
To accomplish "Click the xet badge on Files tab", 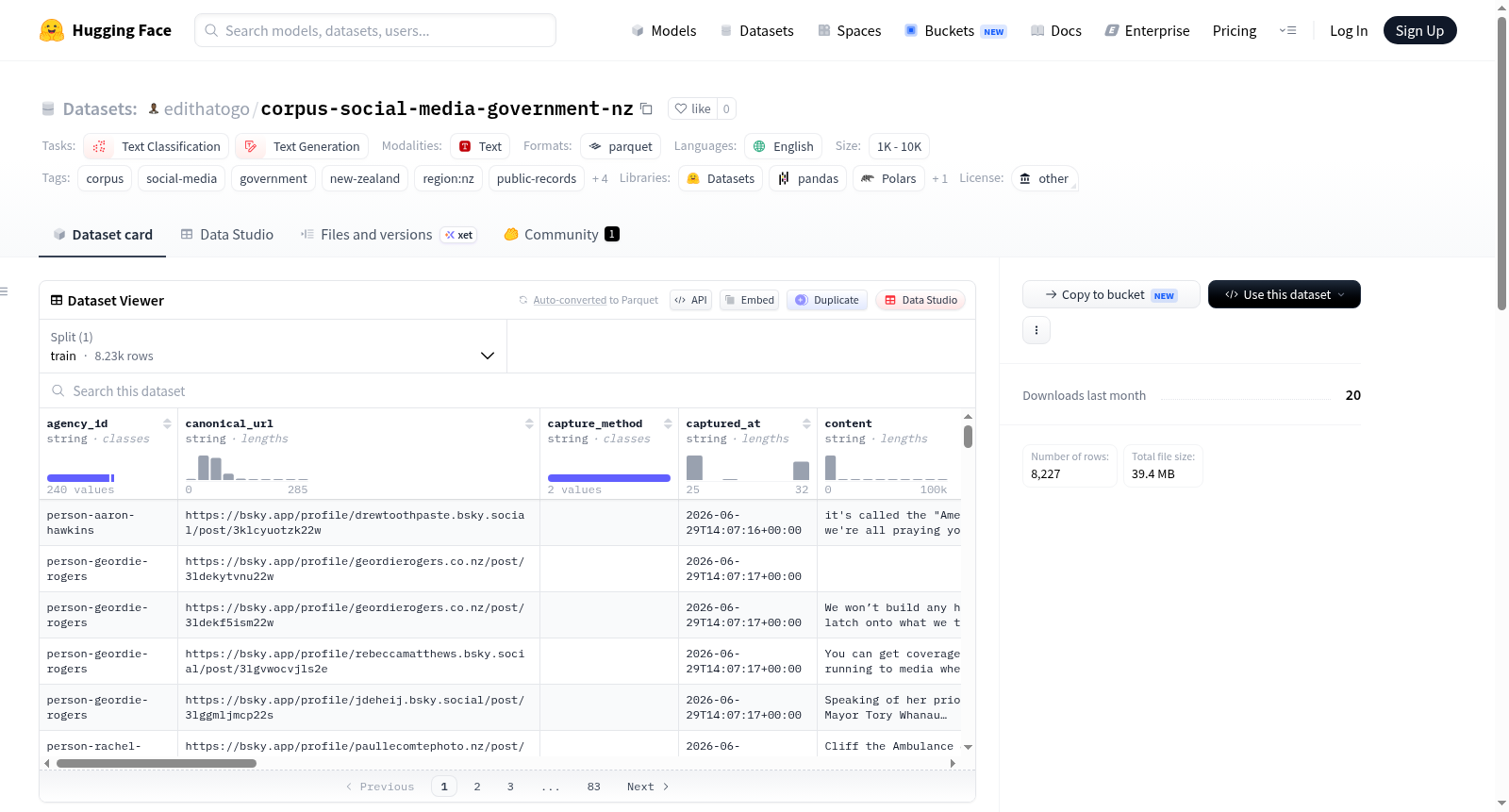I will (x=459, y=235).
